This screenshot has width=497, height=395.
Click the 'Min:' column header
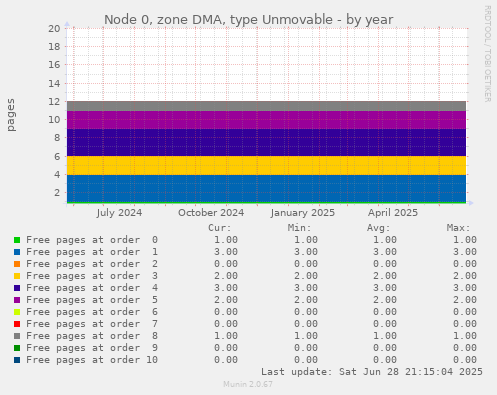coord(299,228)
